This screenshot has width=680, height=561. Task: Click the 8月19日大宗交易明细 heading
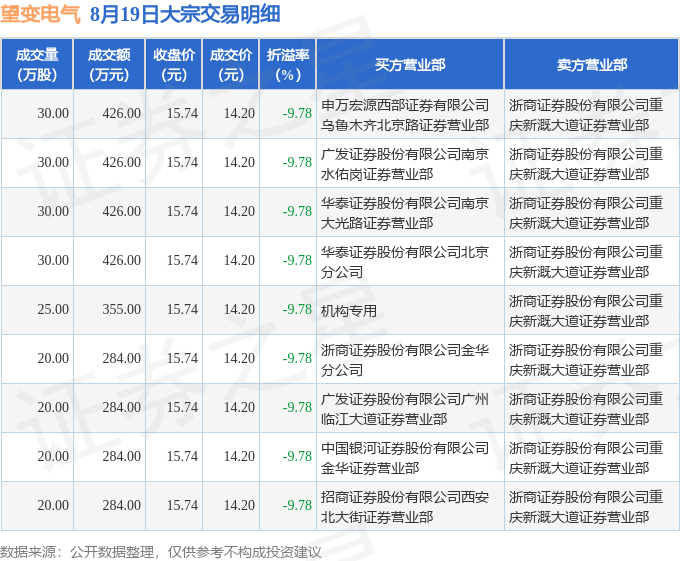[x=185, y=14]
